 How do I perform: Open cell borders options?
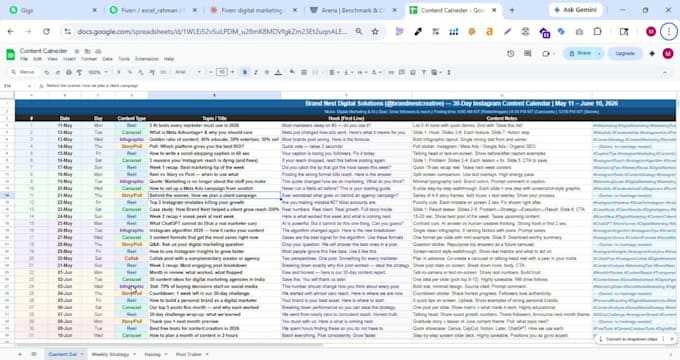click(304, 72)
